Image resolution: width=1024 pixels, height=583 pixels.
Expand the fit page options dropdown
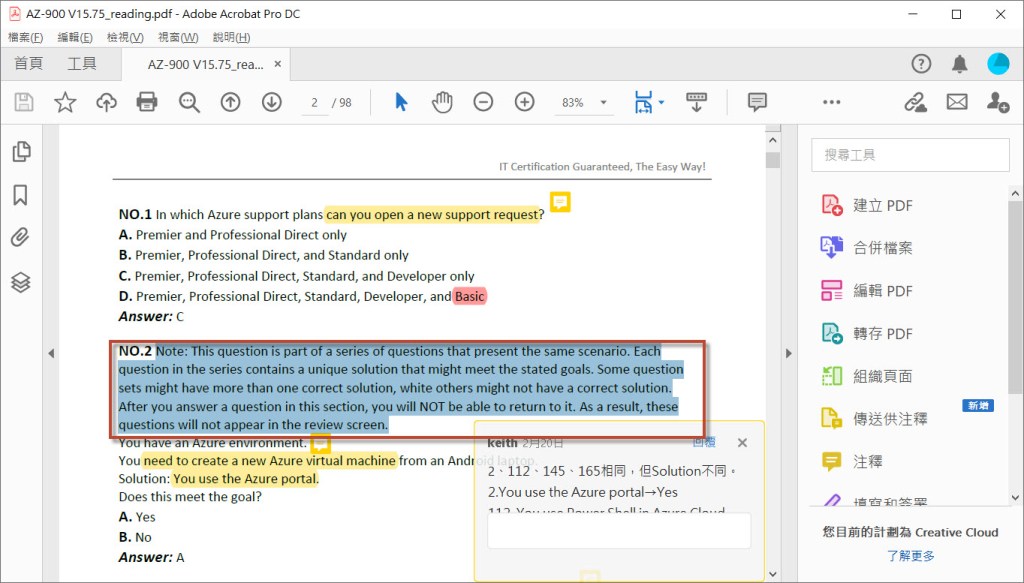click(x=661, y=103)
